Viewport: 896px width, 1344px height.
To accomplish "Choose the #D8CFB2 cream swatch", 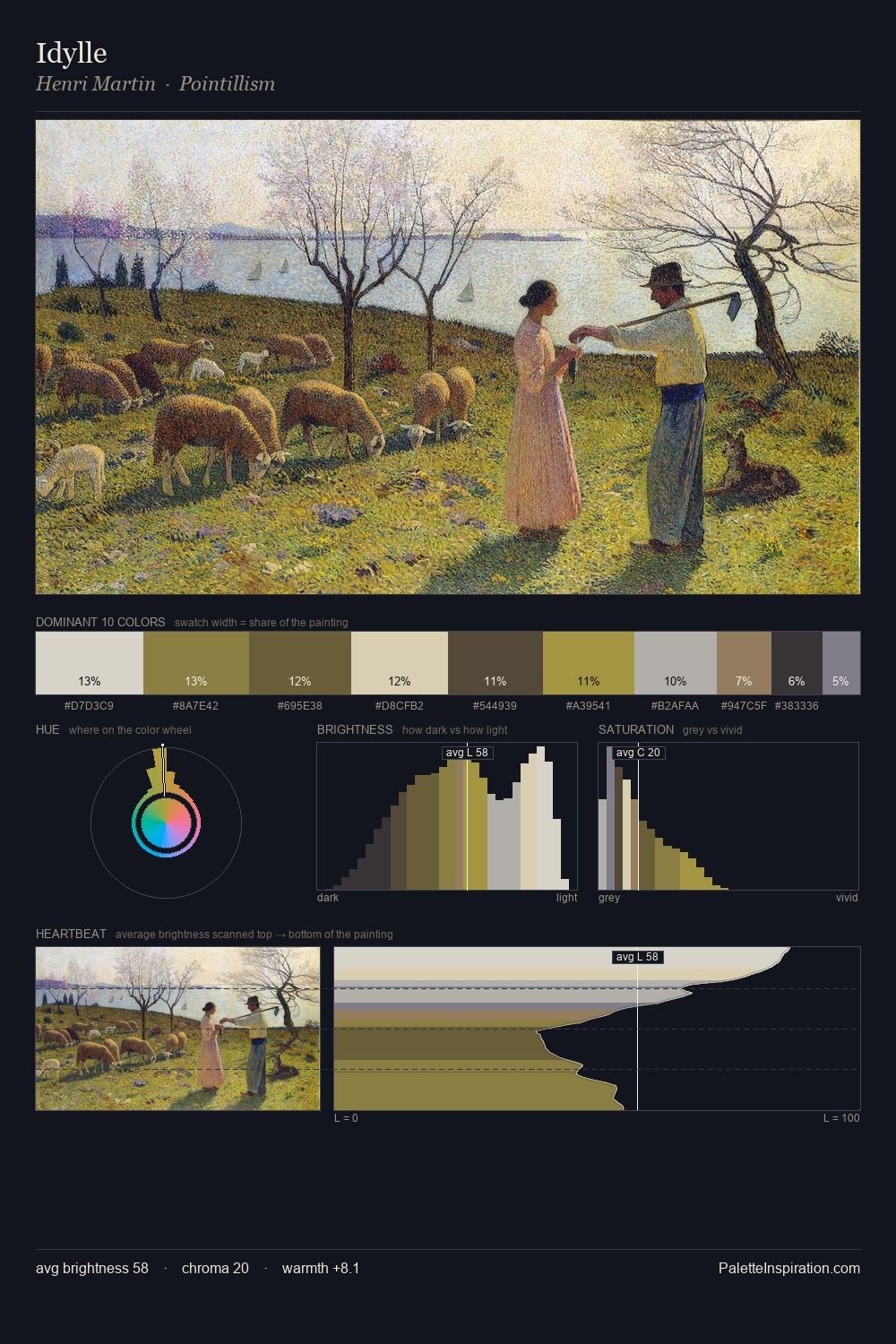I will tap(400, 663).
